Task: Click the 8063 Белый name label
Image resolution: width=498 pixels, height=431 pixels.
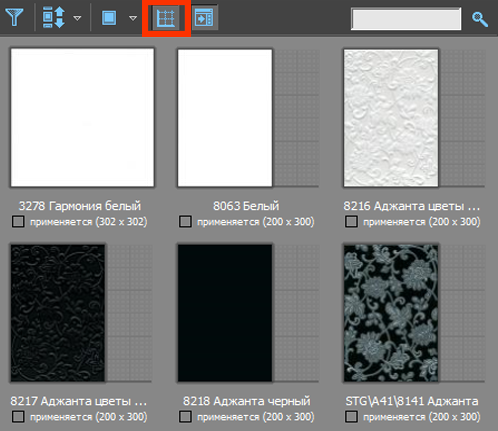Action: point(246,206)
